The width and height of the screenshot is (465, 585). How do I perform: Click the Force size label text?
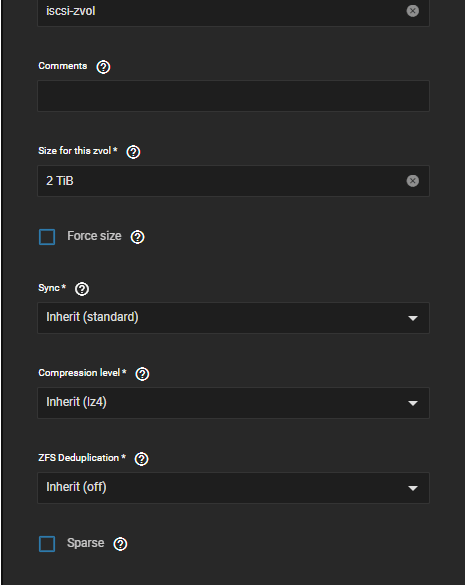(x=94, y=236)
